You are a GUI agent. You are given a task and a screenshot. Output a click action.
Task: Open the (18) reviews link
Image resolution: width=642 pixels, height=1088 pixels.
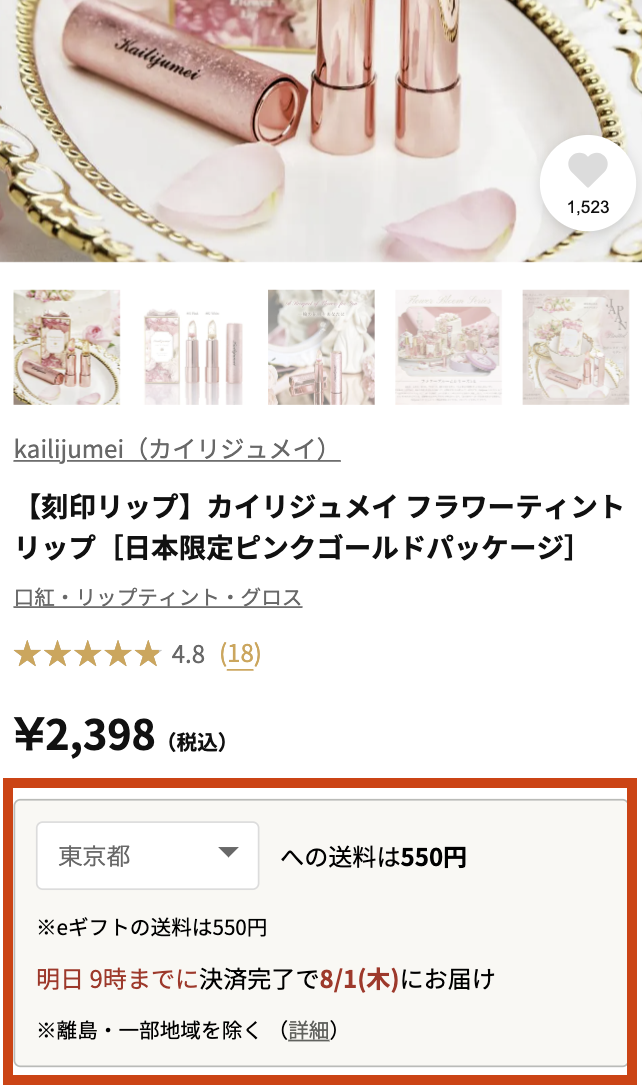240,654
